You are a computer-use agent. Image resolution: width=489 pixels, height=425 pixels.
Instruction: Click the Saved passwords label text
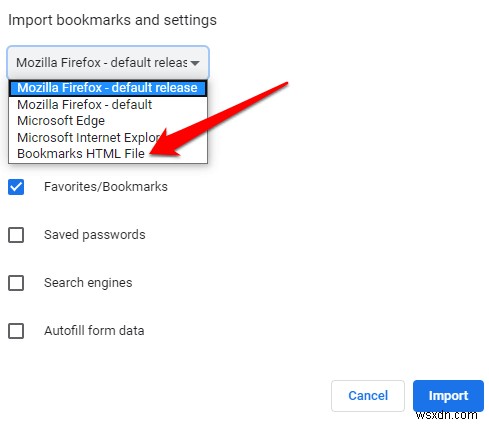pyautogui.click(x=95, y=235)
